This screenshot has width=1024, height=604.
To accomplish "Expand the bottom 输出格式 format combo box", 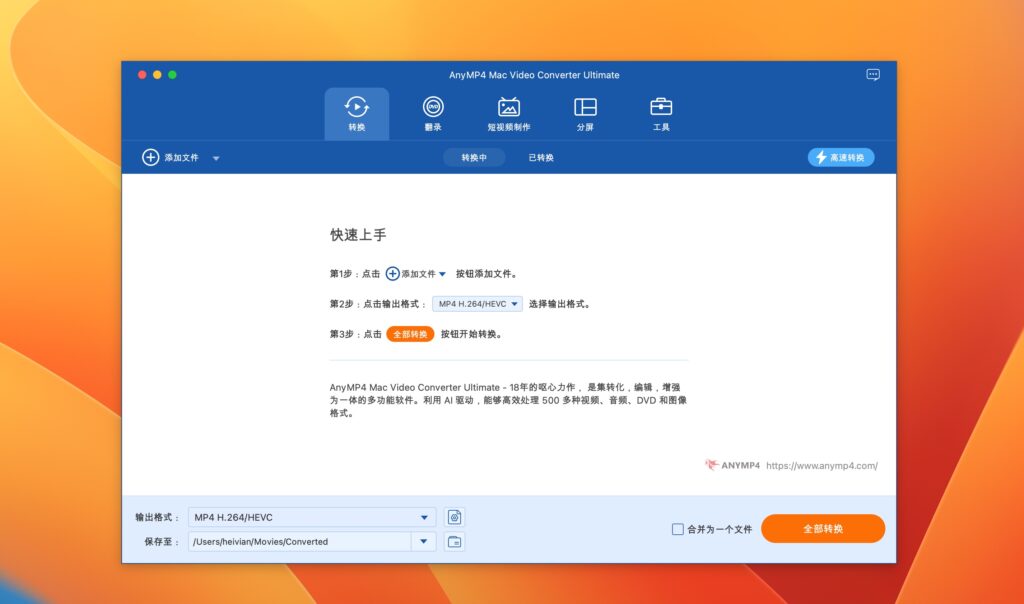I will pos(425,517).
